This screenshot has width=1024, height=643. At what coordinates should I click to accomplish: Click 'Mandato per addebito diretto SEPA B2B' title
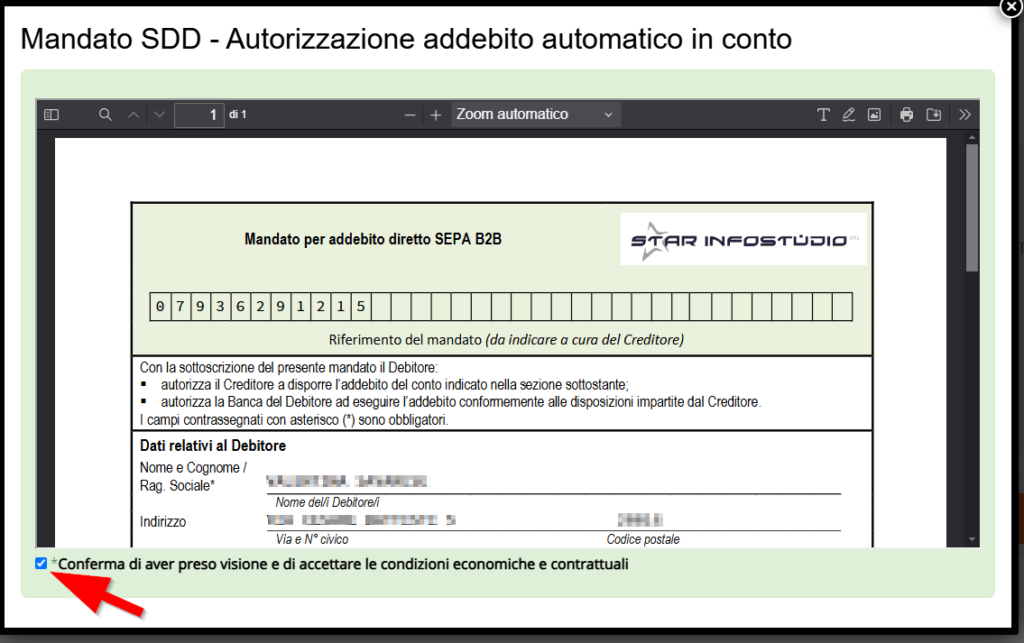[373, 240]
